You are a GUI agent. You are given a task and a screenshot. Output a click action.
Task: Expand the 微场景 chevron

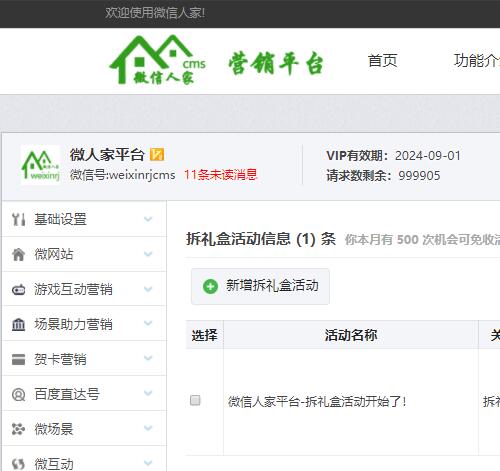pos(148,428)
